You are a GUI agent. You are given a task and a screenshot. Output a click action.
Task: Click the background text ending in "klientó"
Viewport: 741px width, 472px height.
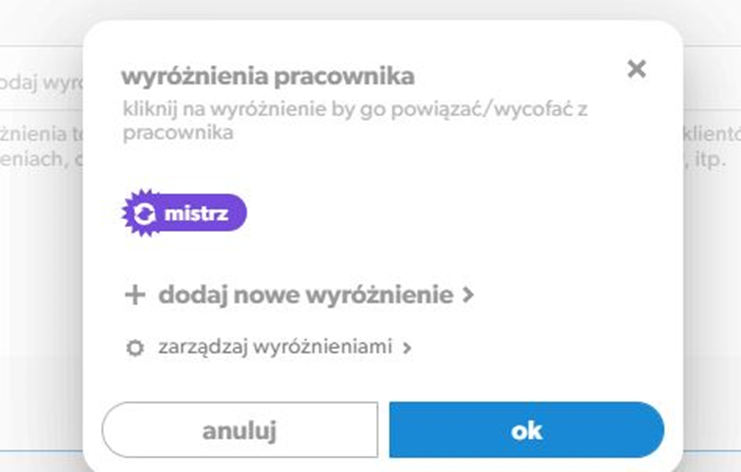[712, 135]
